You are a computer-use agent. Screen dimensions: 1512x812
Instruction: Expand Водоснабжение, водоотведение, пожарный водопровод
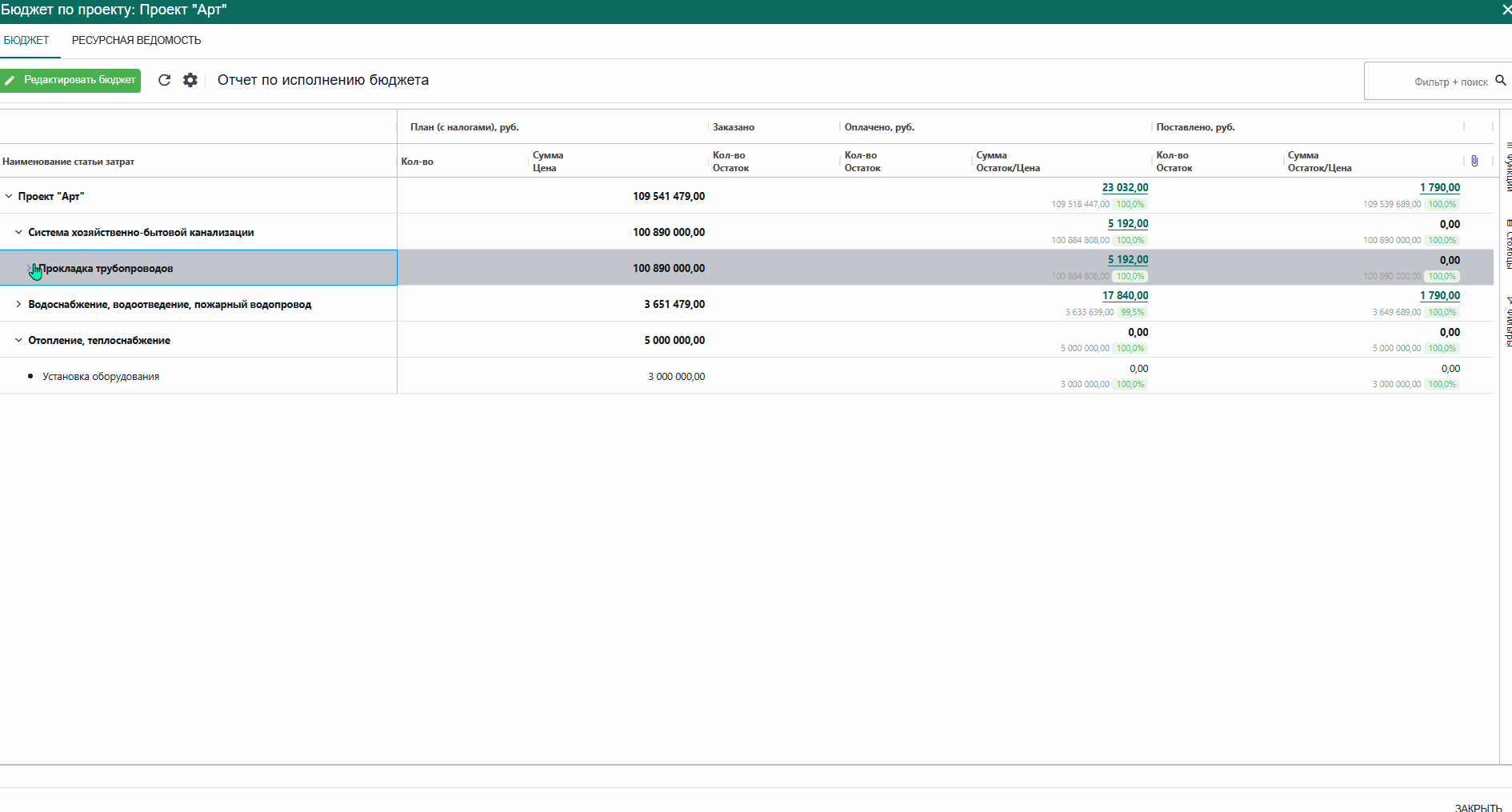pos(18,304)
